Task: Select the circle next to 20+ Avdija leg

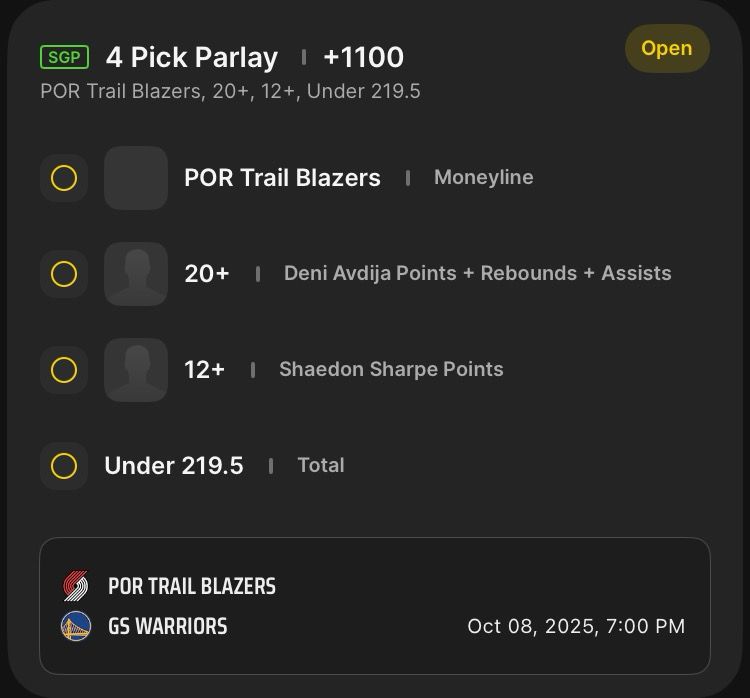Action: (x=64, y=273)
